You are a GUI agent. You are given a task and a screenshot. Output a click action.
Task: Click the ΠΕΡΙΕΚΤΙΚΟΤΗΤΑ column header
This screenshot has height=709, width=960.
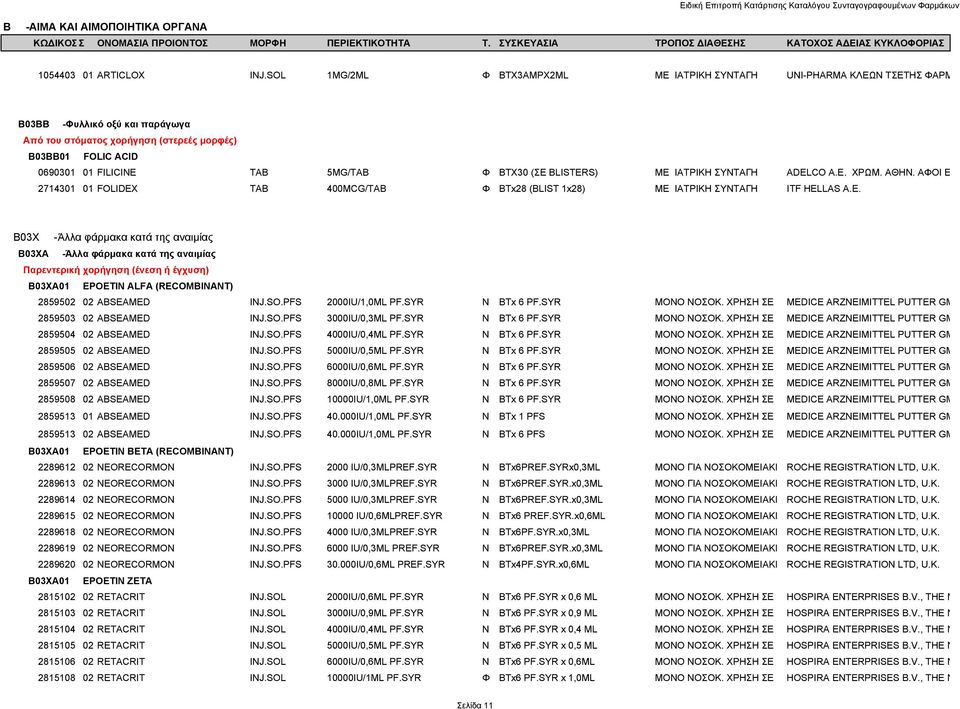(369, 43)
